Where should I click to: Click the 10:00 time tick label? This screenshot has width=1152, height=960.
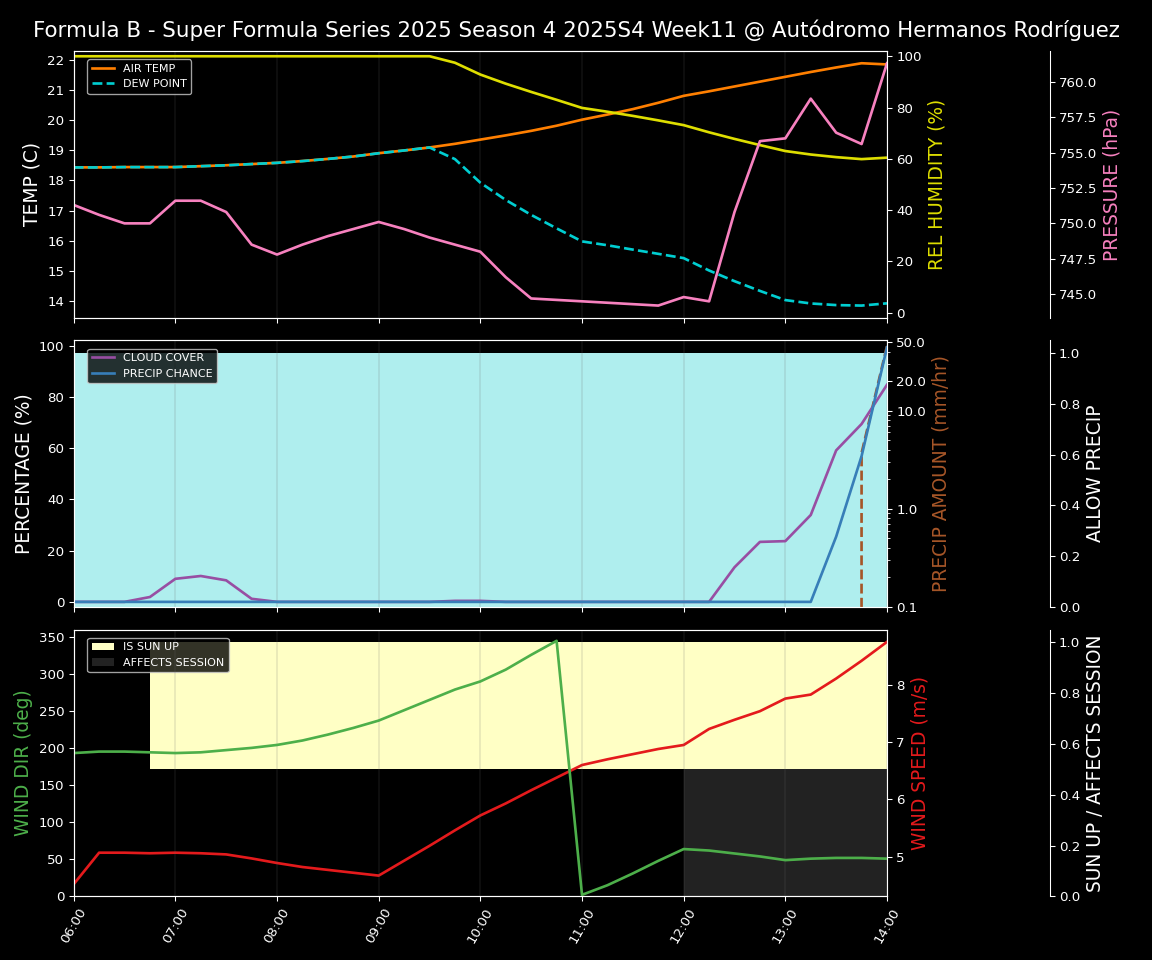(x=480, y=924)
